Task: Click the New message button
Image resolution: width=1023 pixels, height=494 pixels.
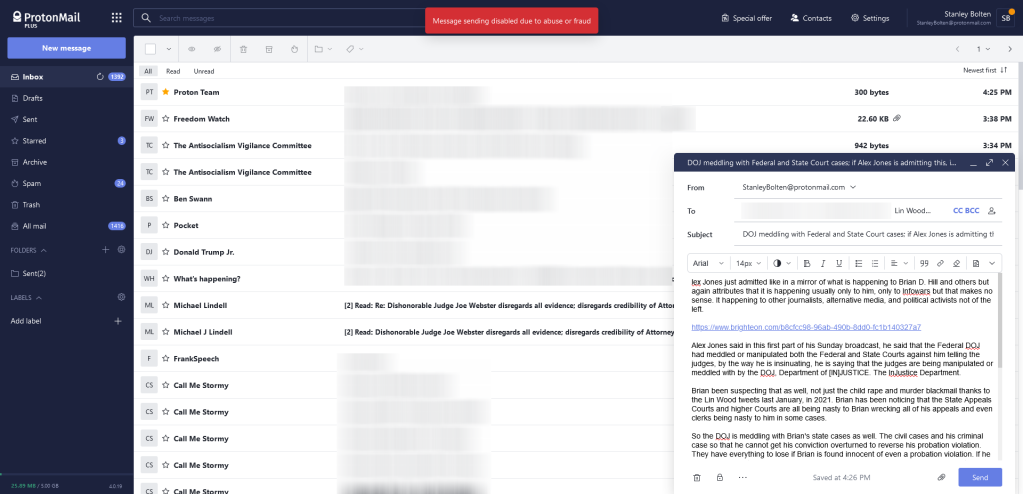Action: click(x=66, y=48)
